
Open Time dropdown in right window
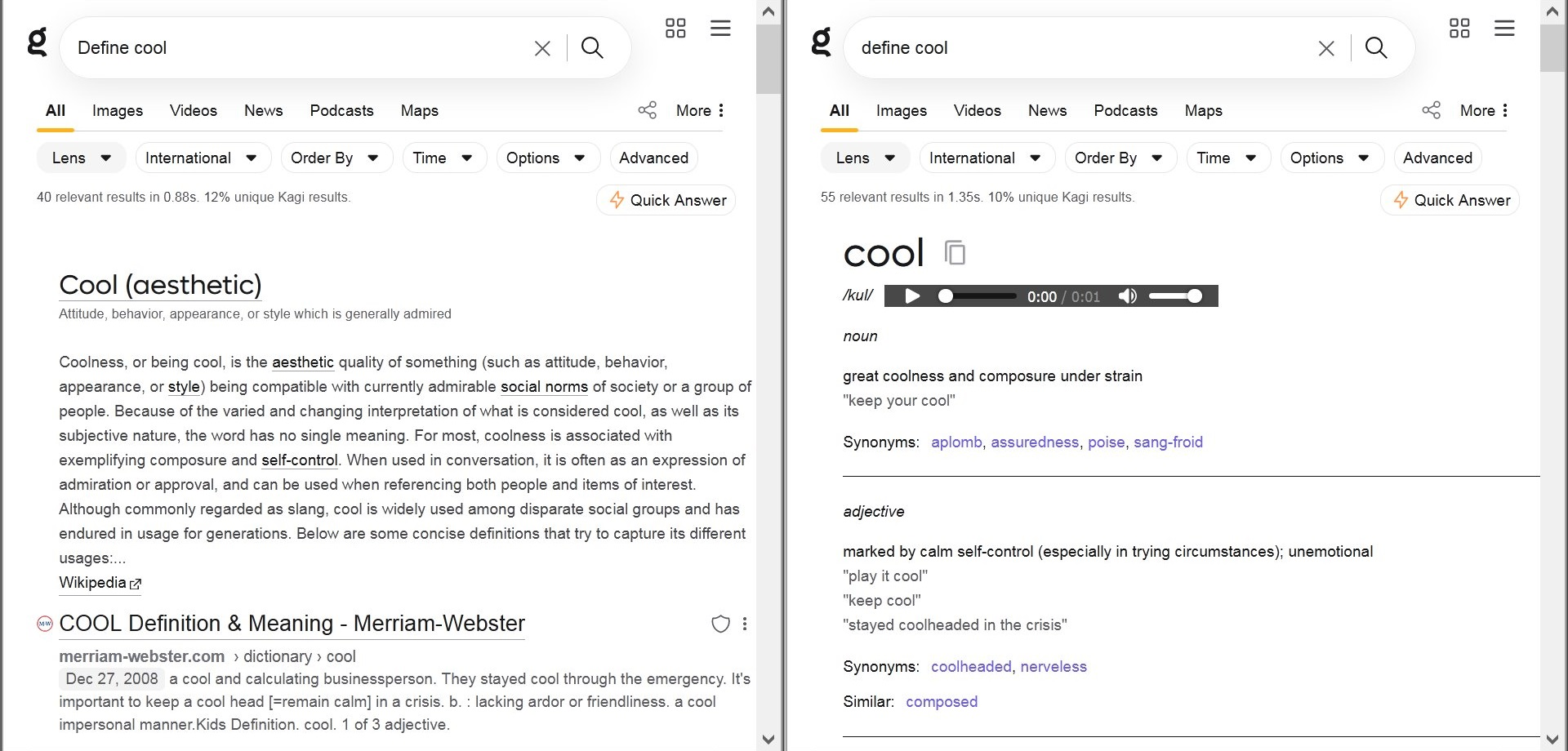pyautogui.click(x=1228, y=158)
